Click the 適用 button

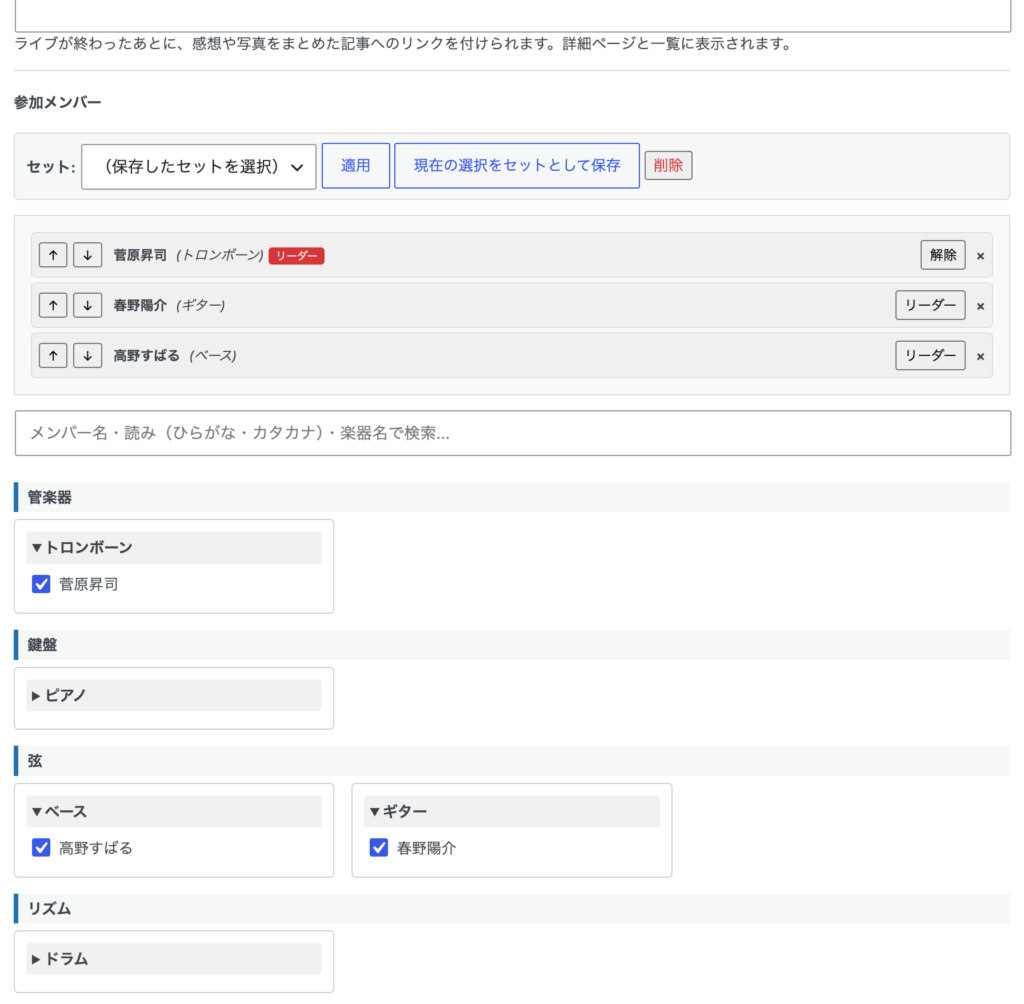coord(356,166)
